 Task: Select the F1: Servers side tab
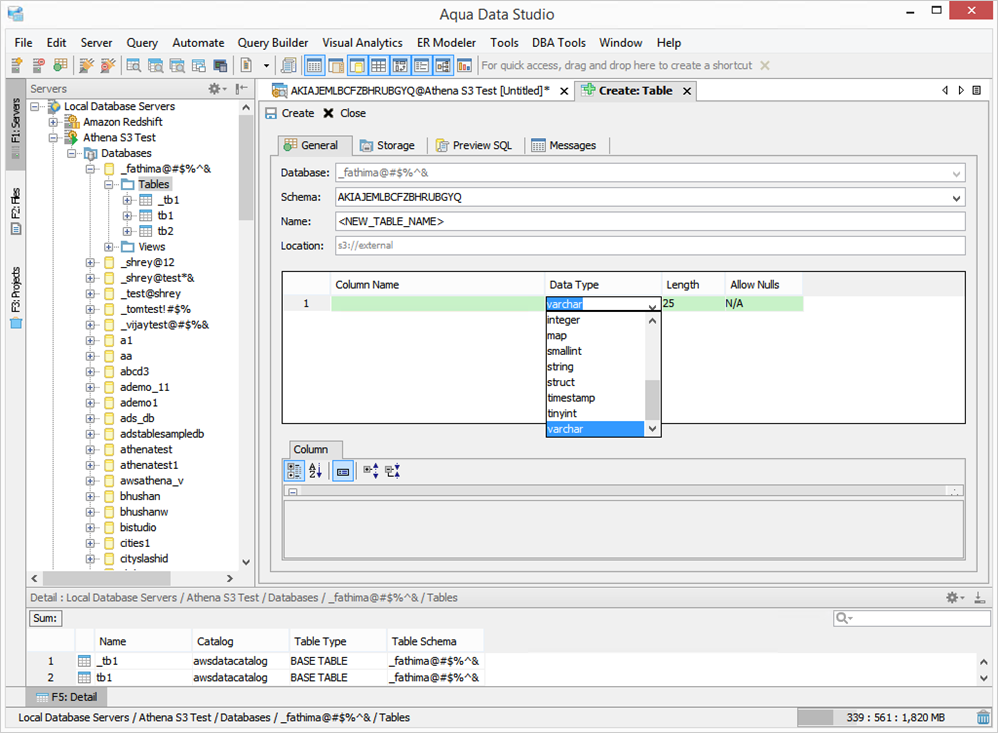[16, 125]
